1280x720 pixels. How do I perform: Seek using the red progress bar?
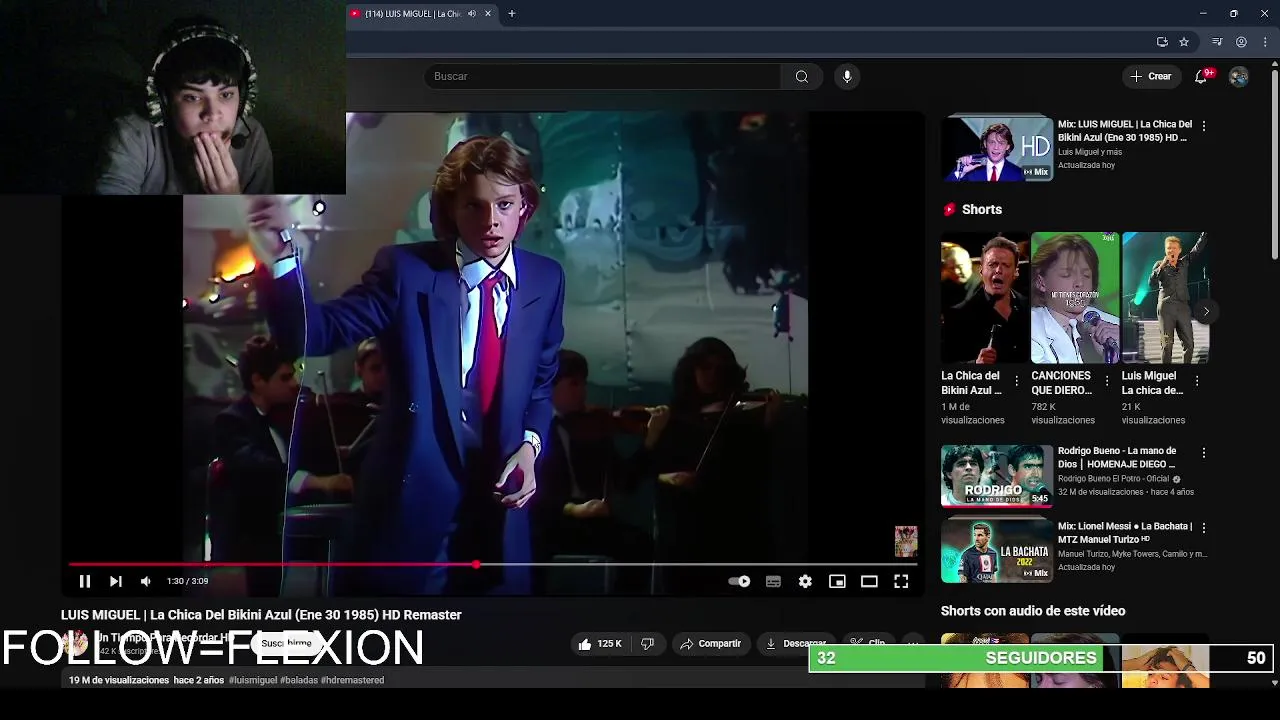click(x=493, y=565)
